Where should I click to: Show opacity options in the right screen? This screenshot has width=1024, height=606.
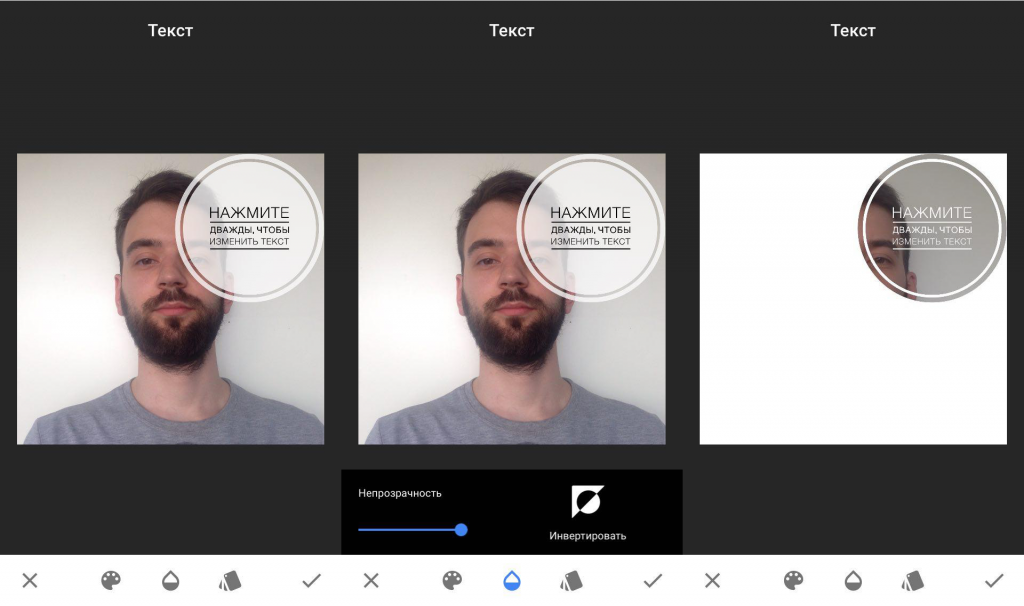point(853,580)
